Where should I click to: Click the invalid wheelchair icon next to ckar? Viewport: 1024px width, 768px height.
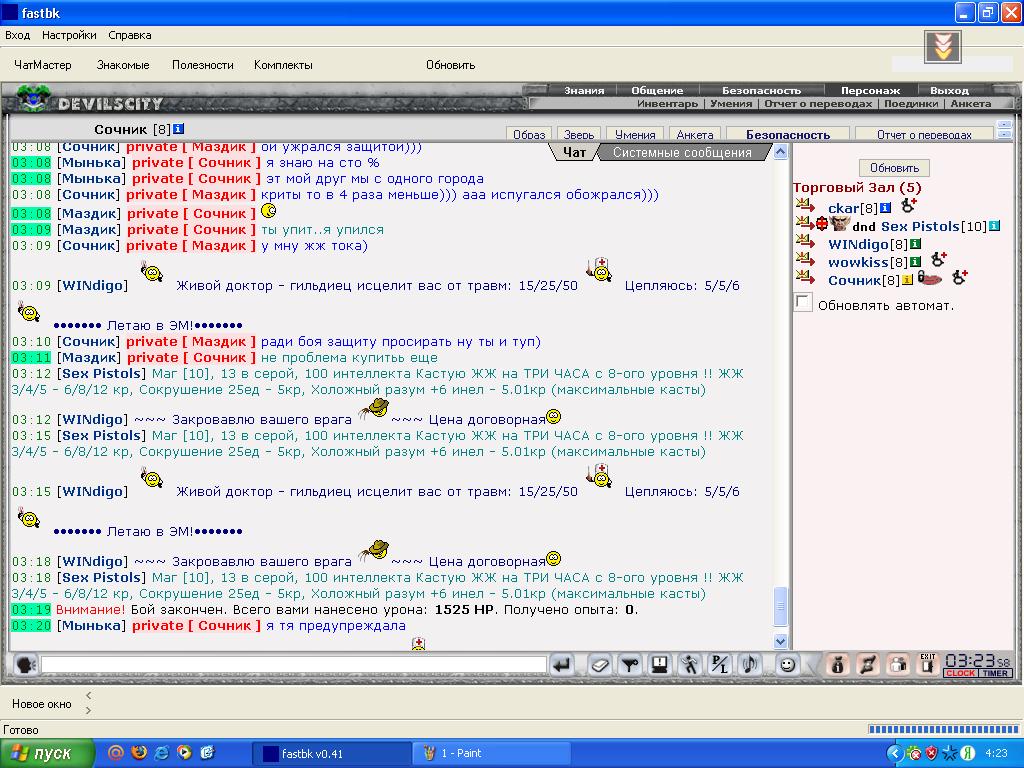coord(908,206)
